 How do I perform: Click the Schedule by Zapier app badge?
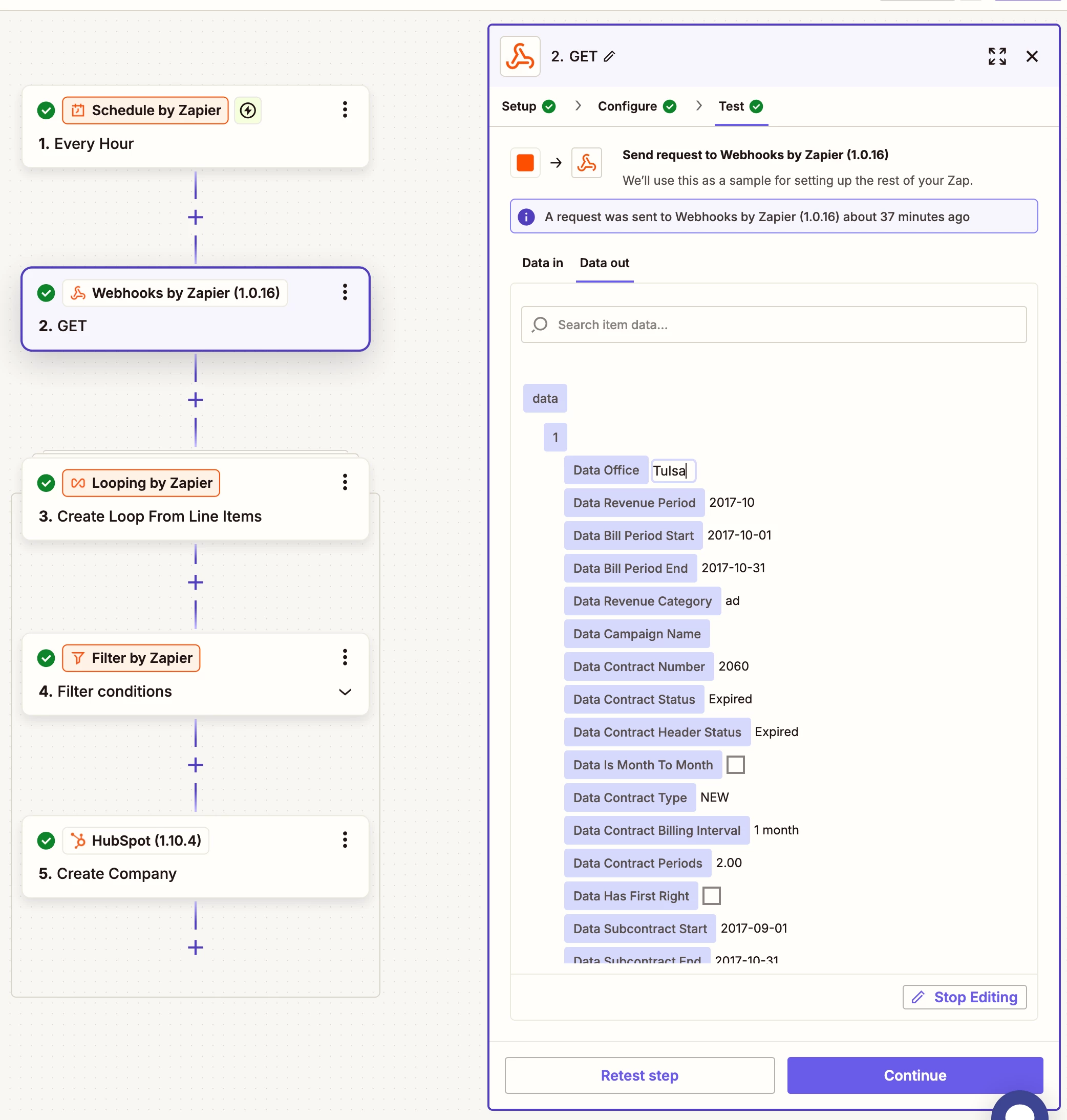(x=145, y=110)
